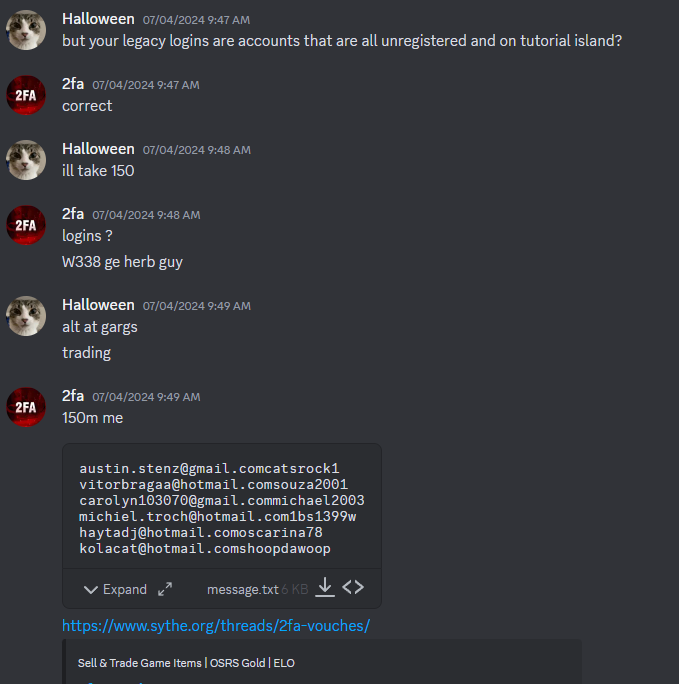Open the 2fa username on the 9:49 AM message
The height and width of the screenshot is (684, 679).
73,396
